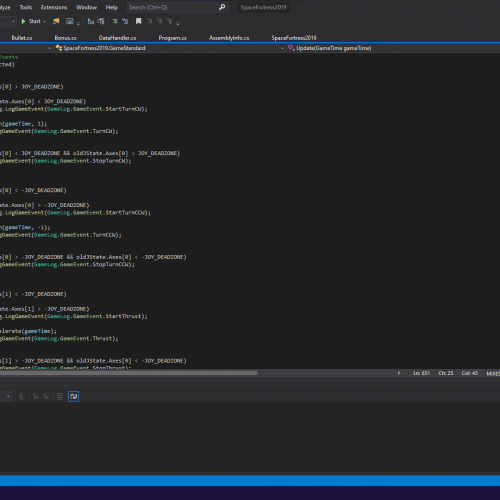Viewport: 500px width, 500px height.
Task: Click GameEvent.Thrust in the code
Action: (87, 338)
